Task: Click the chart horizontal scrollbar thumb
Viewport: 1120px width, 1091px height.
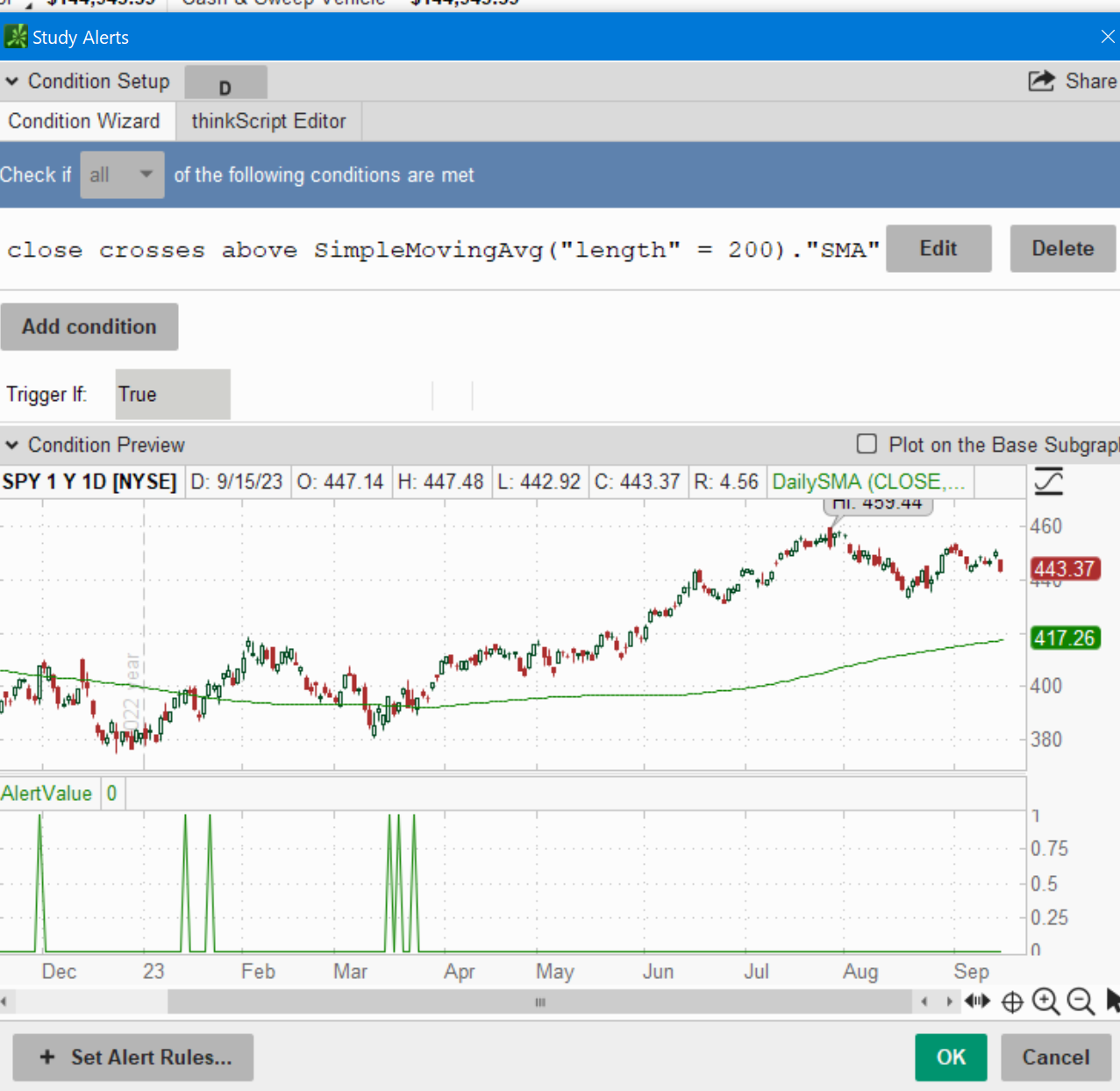Action: click(539, 1002)
